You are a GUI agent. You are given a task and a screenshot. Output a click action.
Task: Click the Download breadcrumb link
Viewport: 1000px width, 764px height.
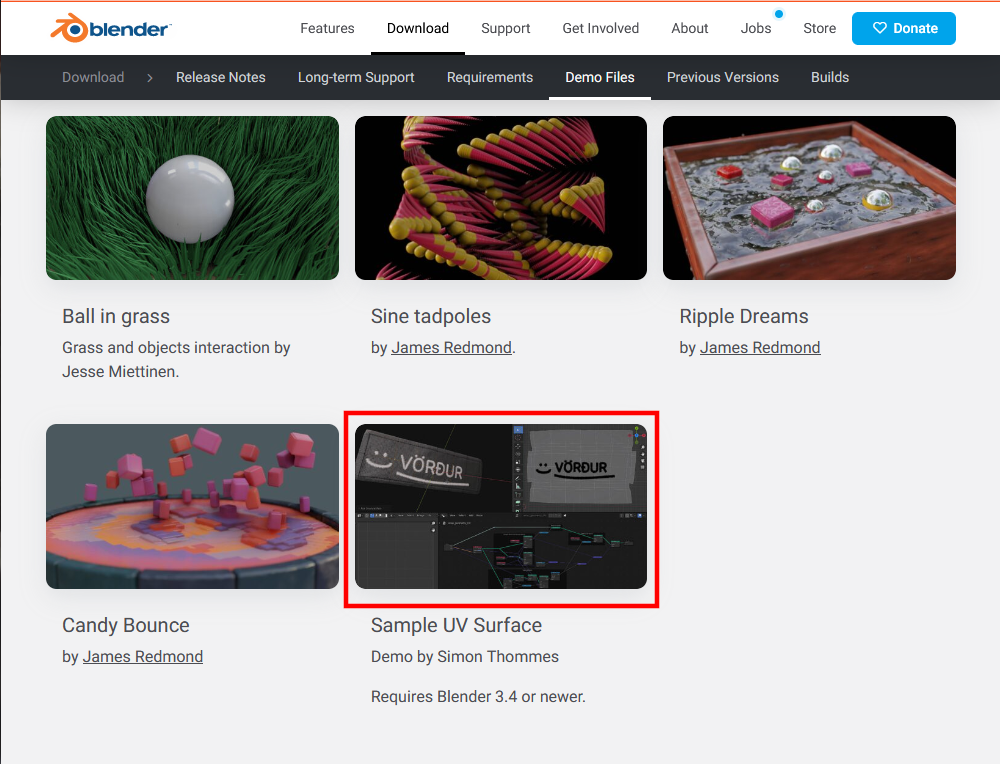[x=93, y=77]
